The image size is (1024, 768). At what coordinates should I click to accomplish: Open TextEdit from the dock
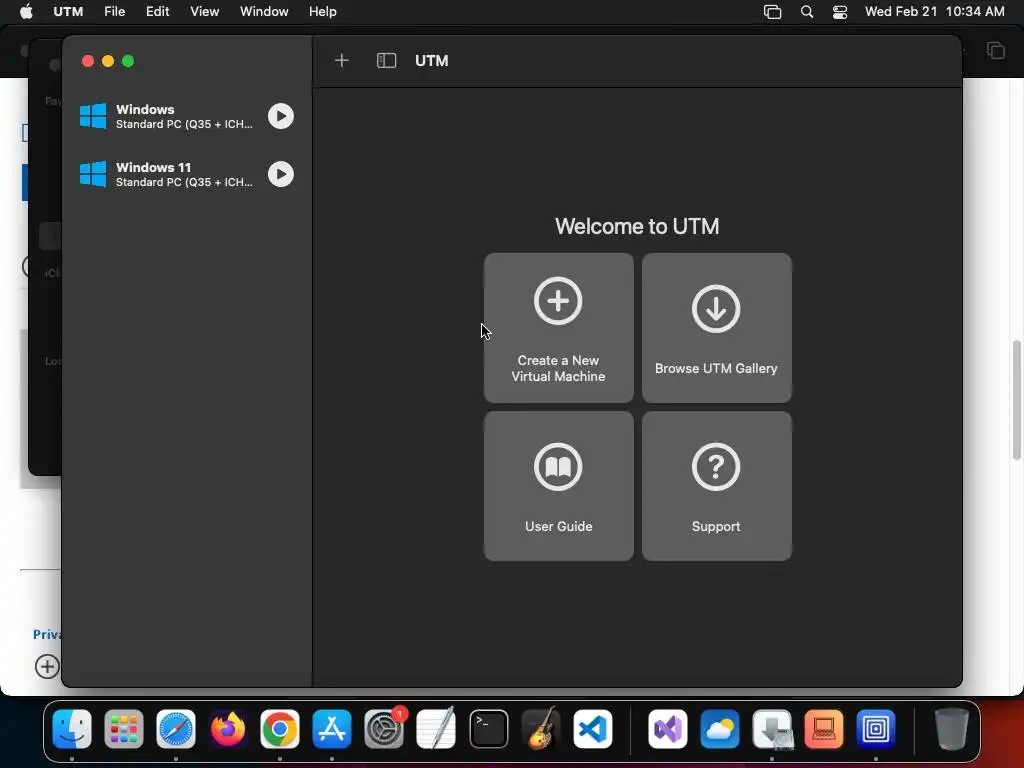(436, 729)
